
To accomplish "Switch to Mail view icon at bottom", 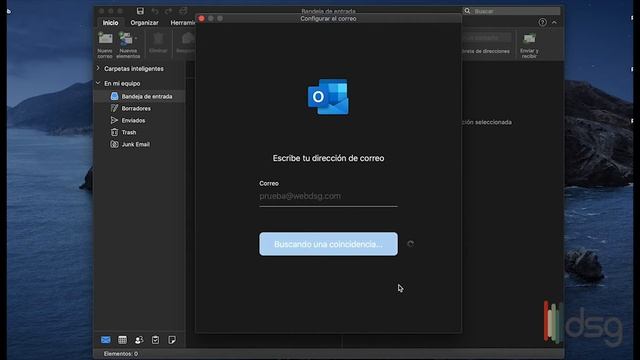I will (x=105, y=340).
